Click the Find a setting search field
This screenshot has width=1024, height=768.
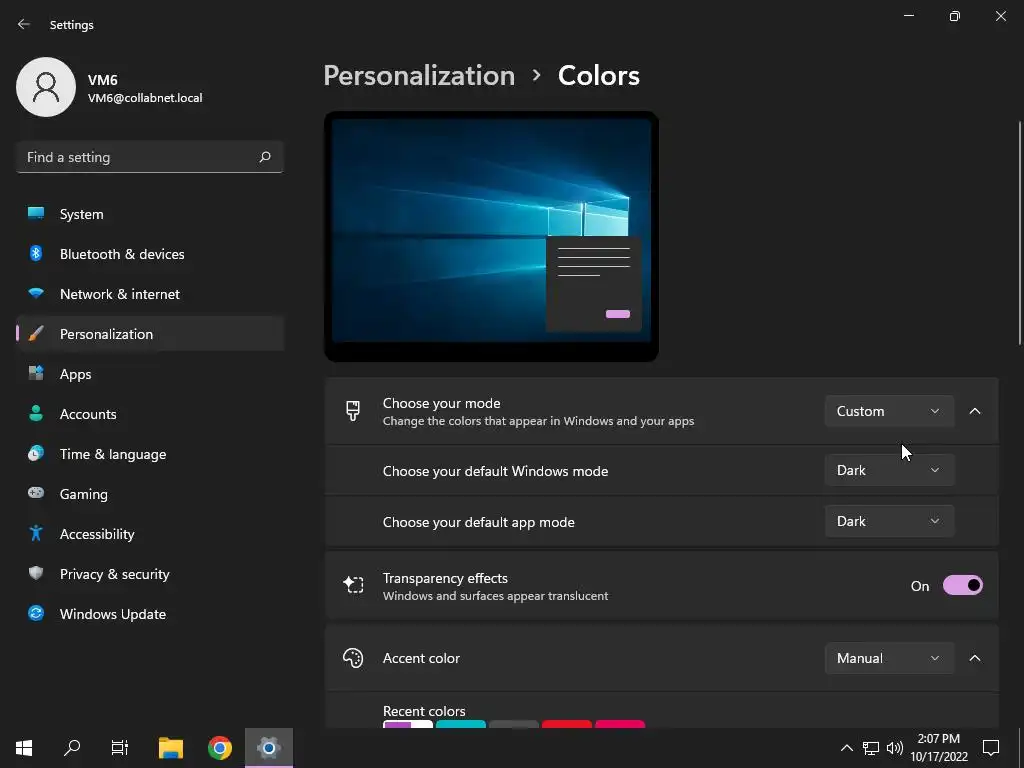(150, 157)
